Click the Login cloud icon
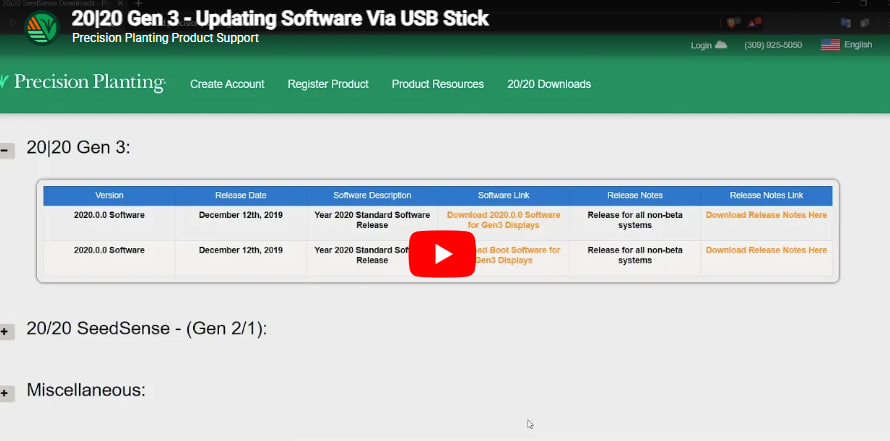 click(721, 45)
